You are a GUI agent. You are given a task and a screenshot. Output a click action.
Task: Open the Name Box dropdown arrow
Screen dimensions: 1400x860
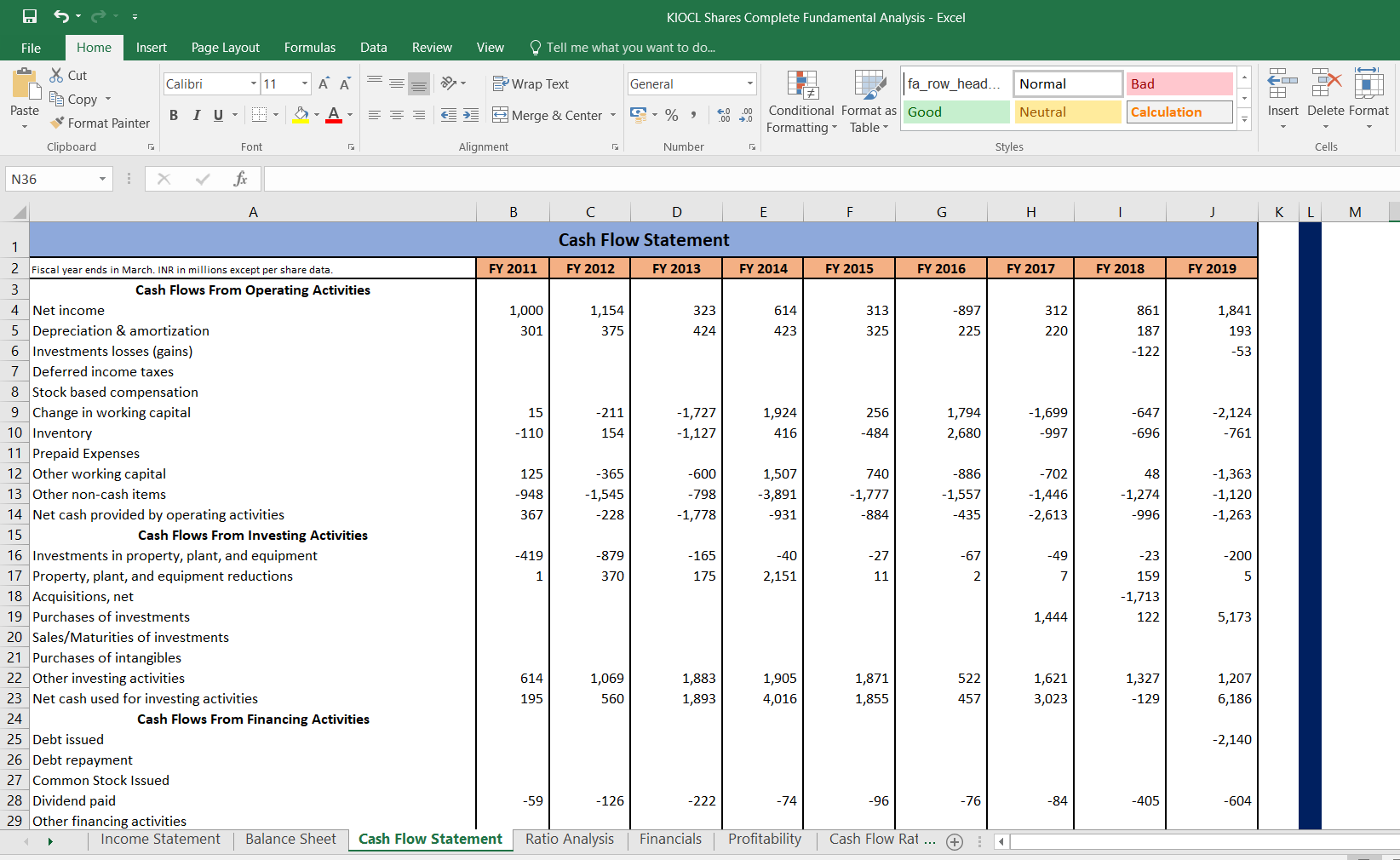tap(102, 179)
